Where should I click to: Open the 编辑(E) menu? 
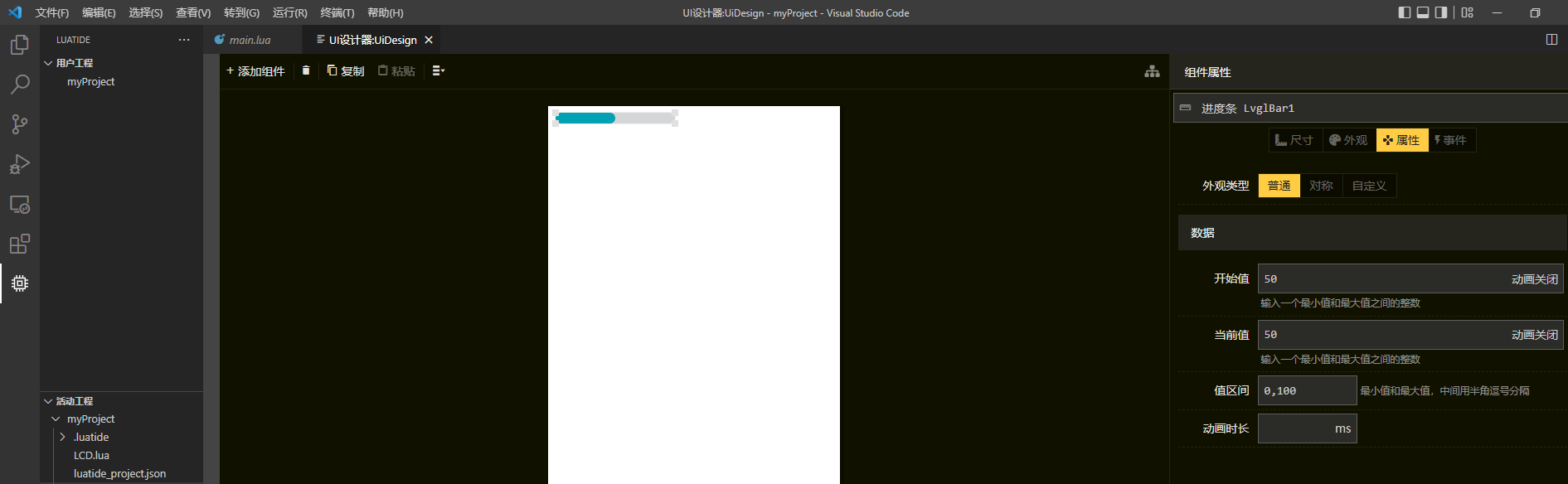(x=99, y=12)
